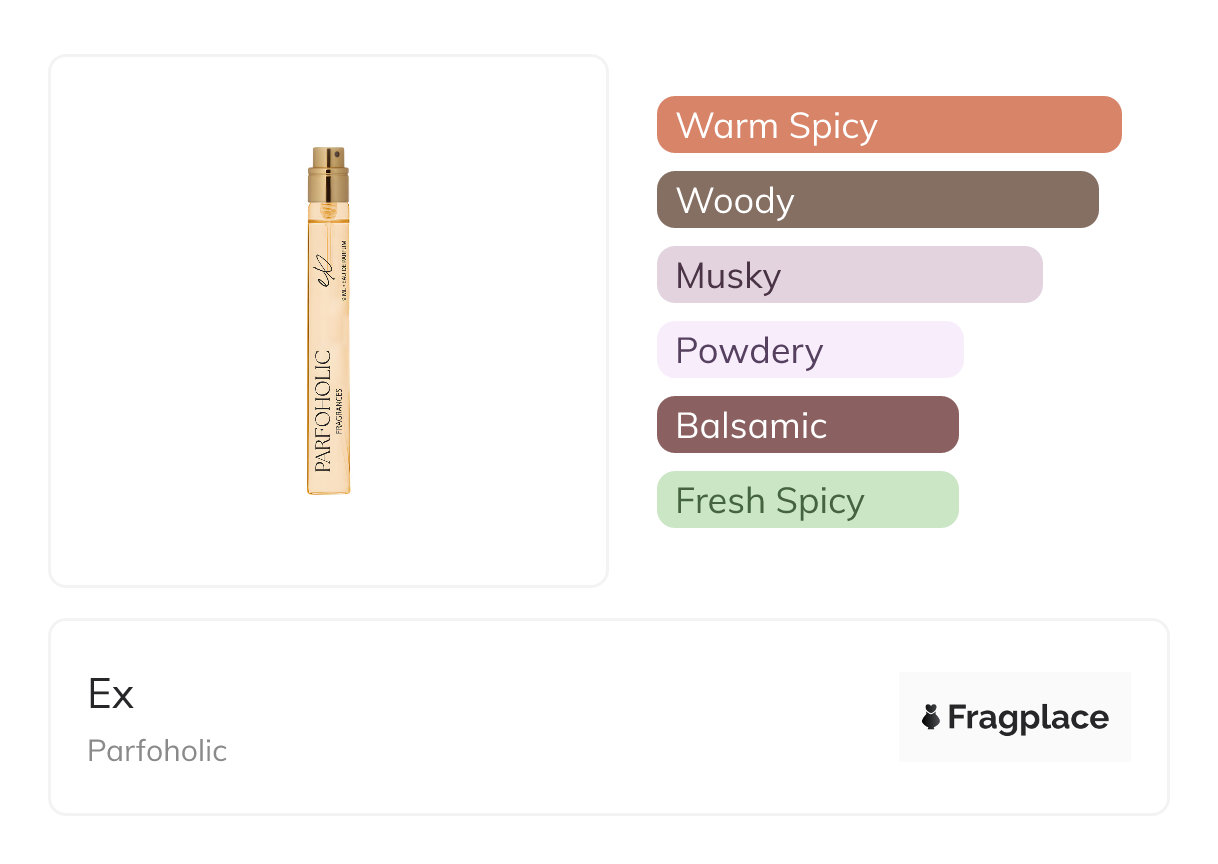The width and height of the screenshot is (1218, 864).
Task: Click the PARFOHOLIC label on the bottle
Action: pyautogui.click(x=323, y=412)
